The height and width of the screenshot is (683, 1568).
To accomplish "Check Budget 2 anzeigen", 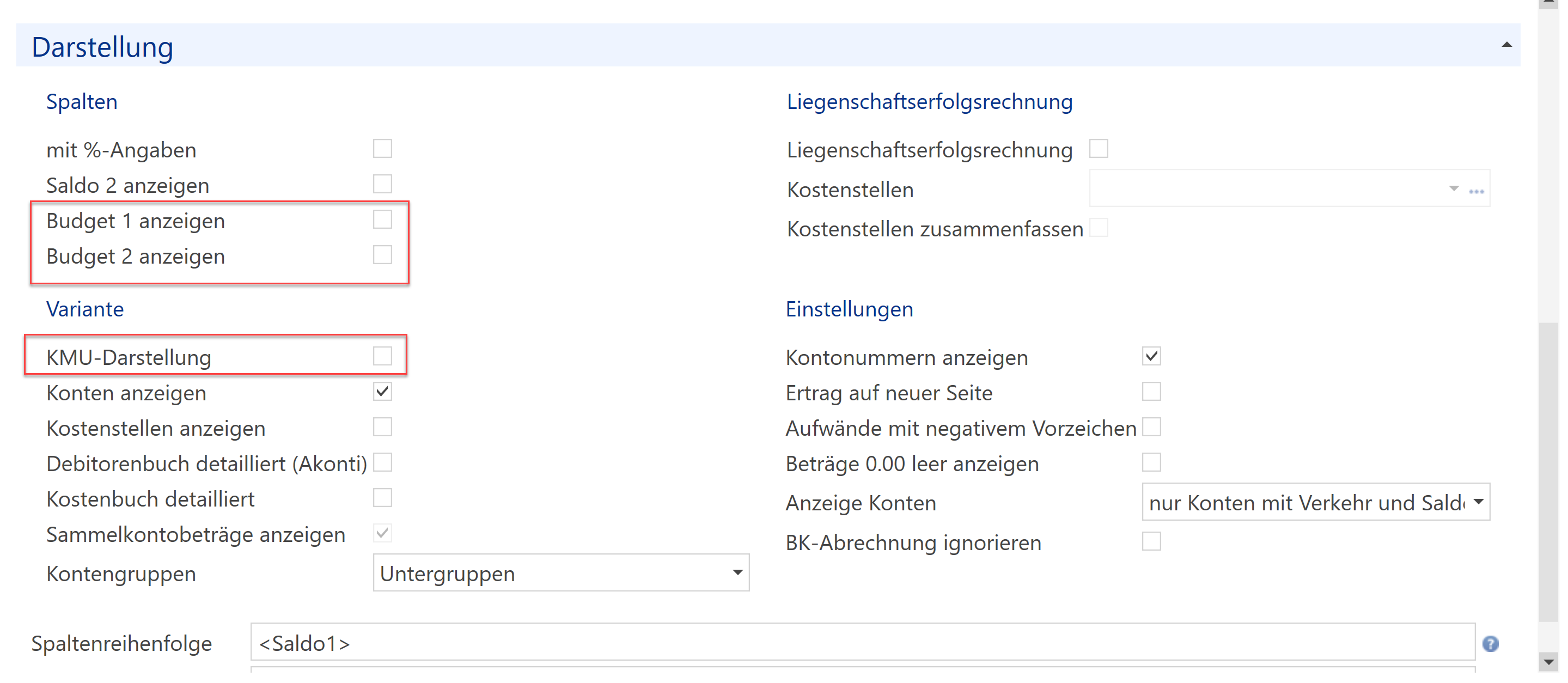I will pyautogui.click(x=382, y=254).
